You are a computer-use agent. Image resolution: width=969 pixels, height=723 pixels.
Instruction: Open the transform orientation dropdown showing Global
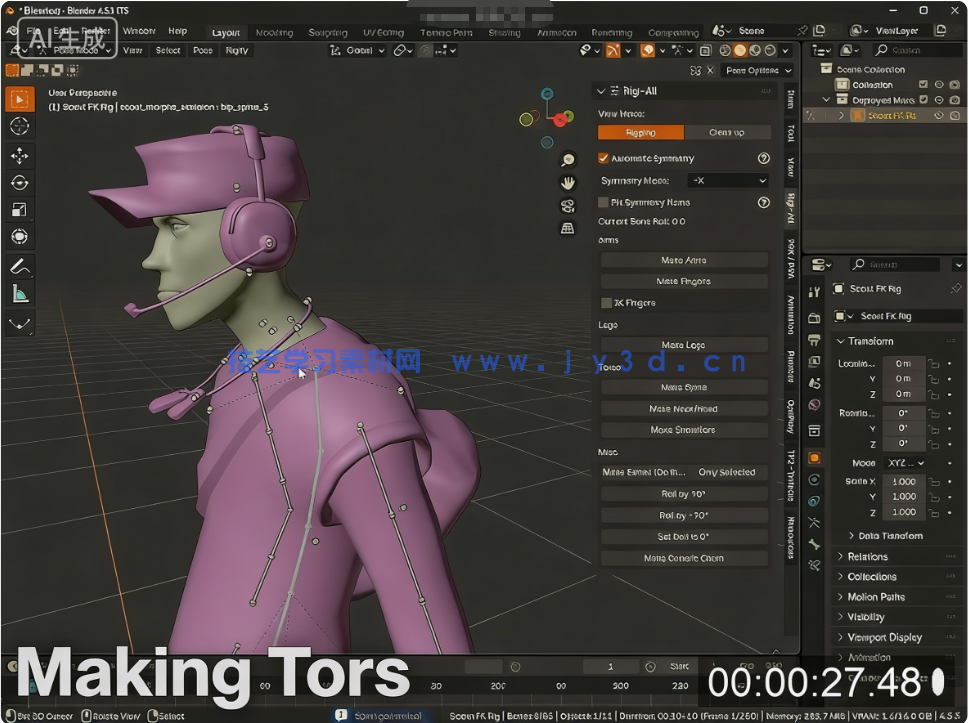(x=358, y=49)
